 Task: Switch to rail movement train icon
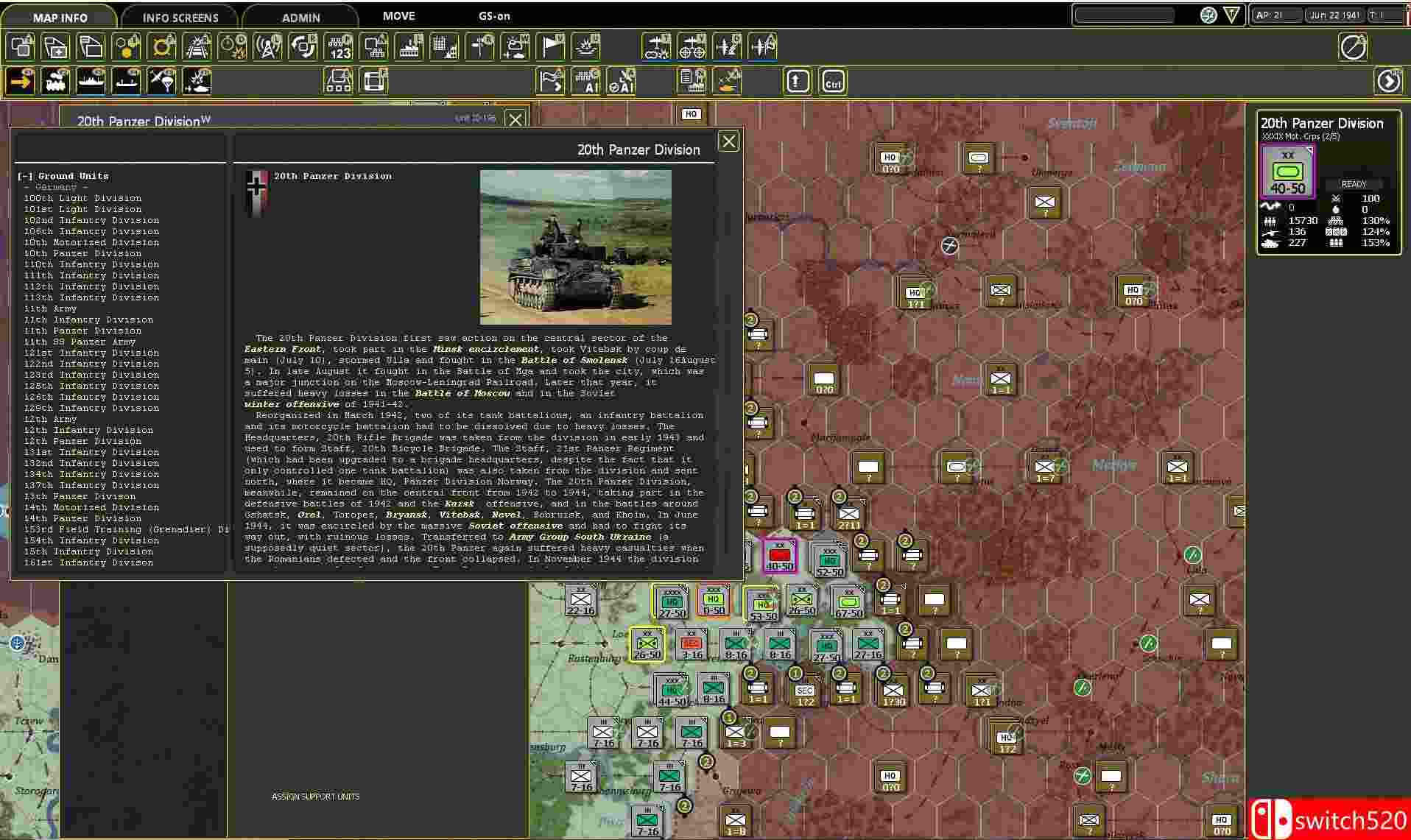point(55,82)
